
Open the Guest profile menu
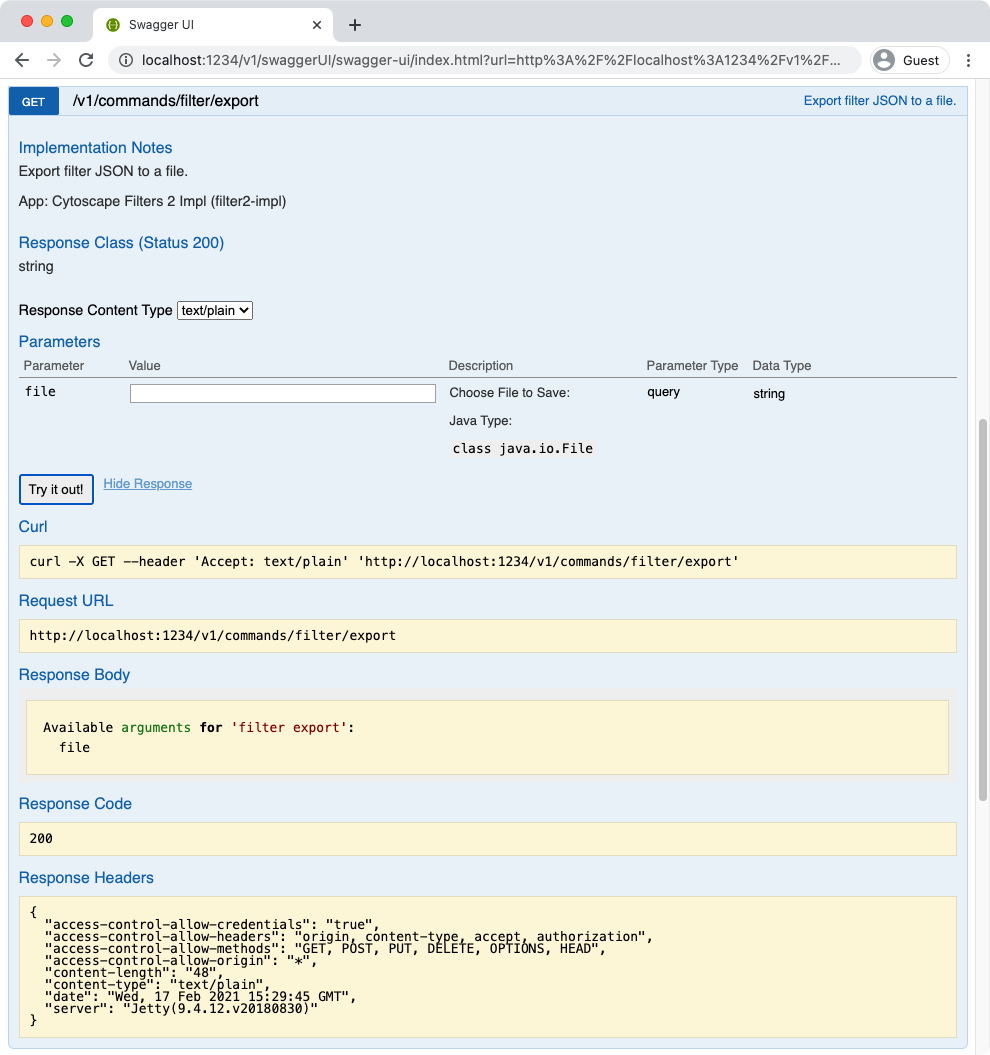pyautogui.click(x=907, y=60)
